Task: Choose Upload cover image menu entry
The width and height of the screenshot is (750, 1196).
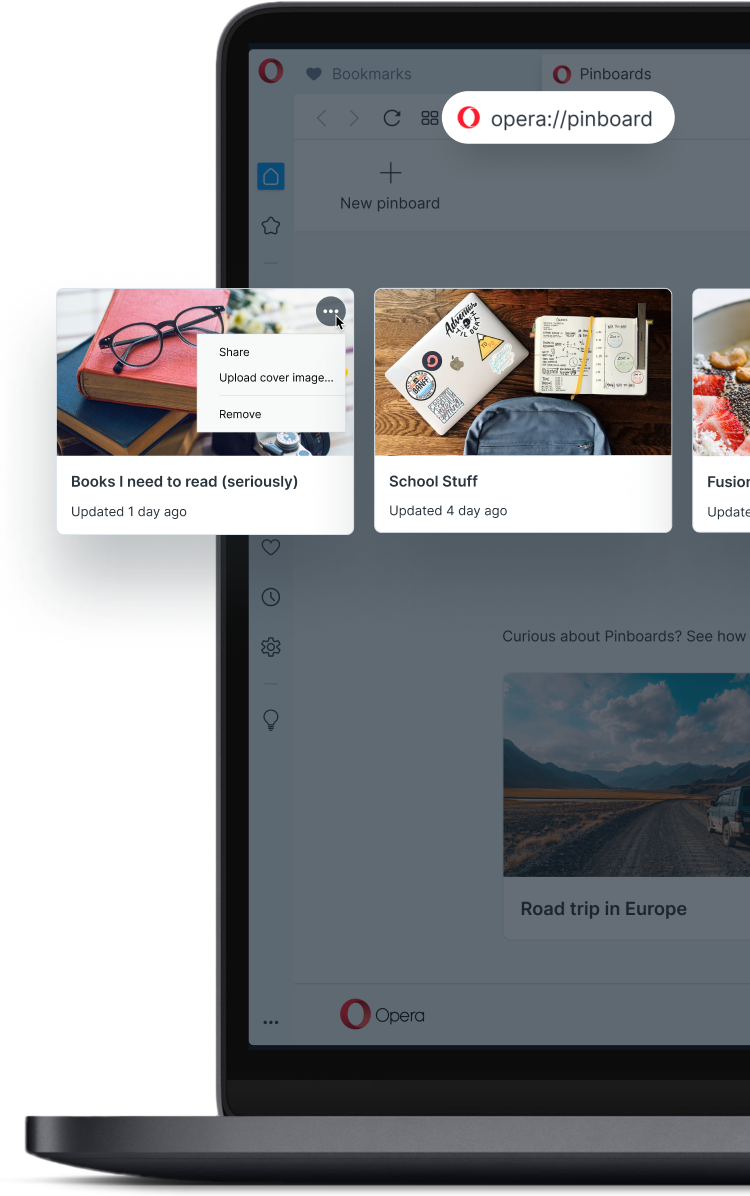Action: (x=276, y=378)
